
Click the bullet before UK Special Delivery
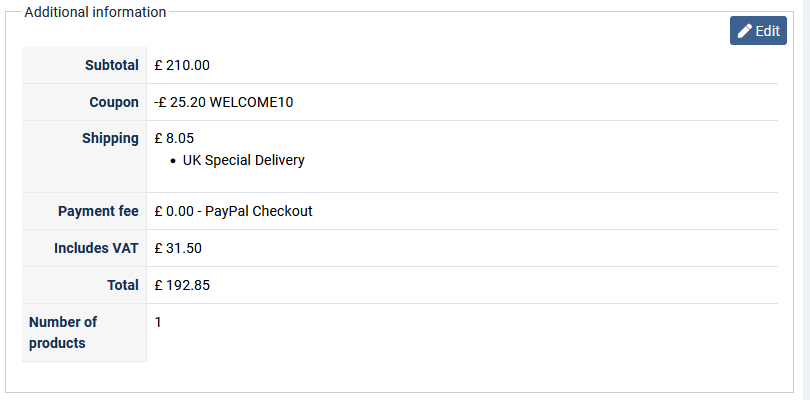point(173,160)
